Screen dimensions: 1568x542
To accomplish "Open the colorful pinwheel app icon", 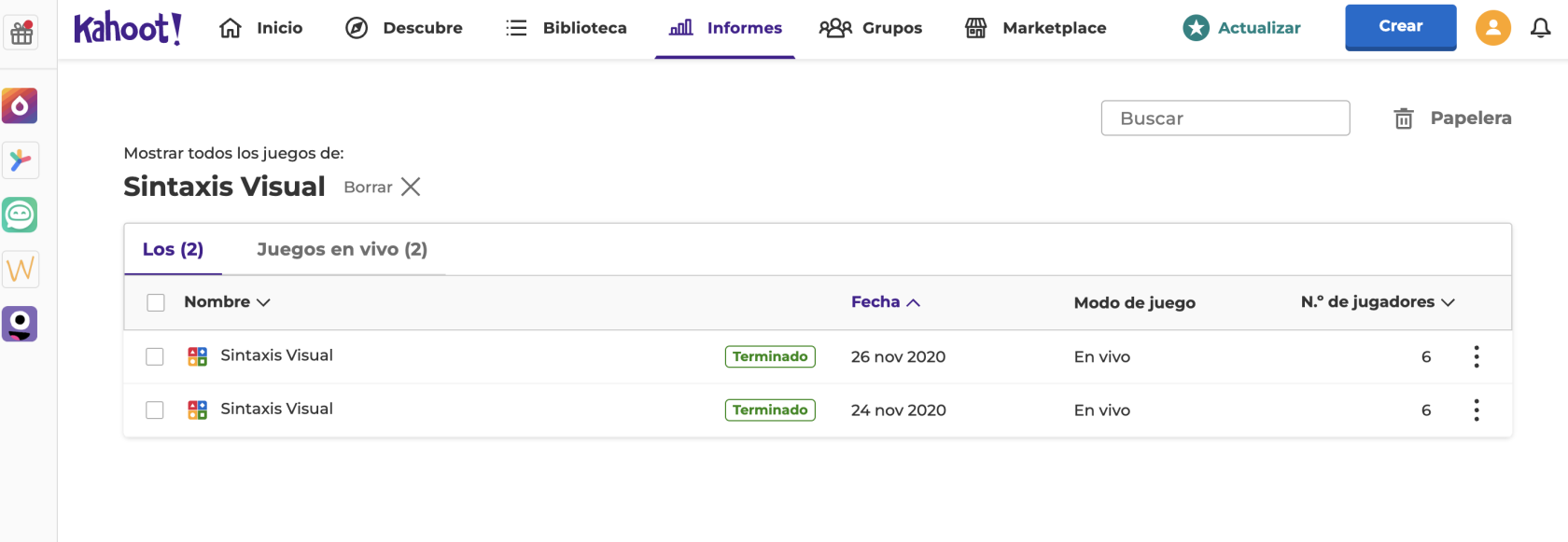I will (20, 160).
